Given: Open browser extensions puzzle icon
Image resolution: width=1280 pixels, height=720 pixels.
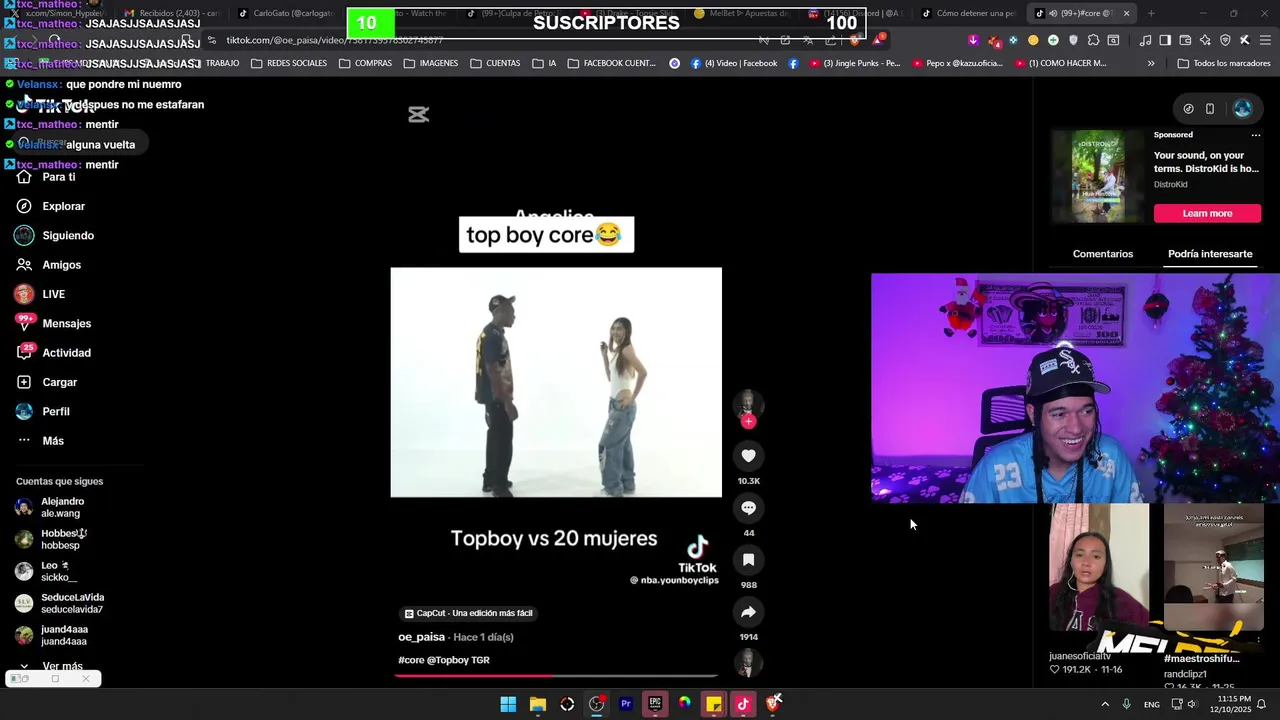Looking at the screenshot, I should click(1093, 40).
